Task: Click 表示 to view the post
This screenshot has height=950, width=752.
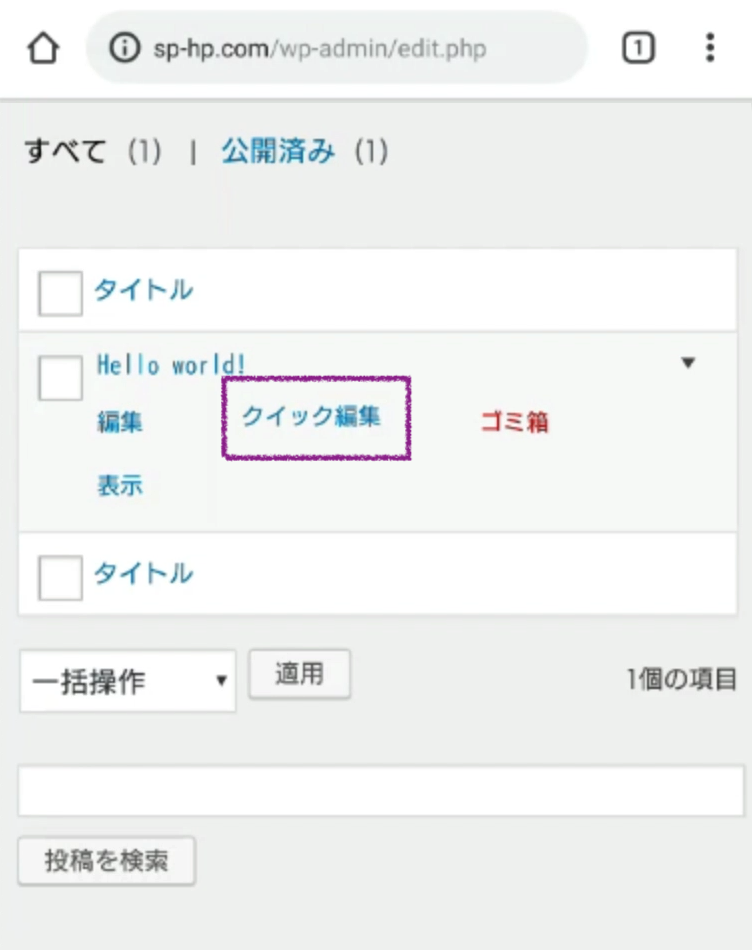Action: point(120,486)
